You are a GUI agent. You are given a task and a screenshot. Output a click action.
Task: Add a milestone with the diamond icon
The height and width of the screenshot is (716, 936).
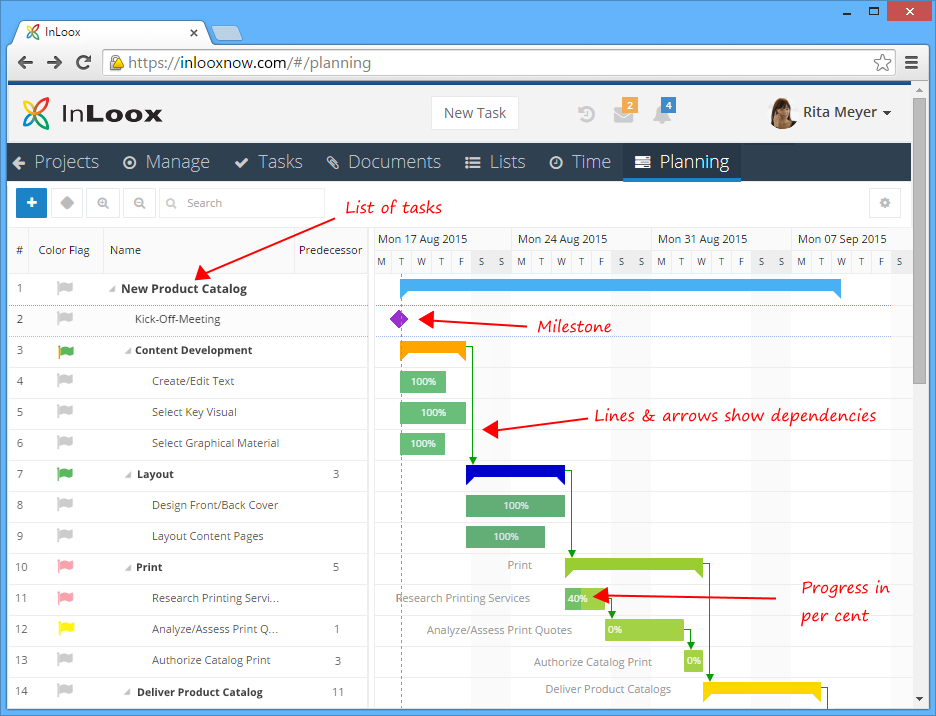[x=67, y=203]
